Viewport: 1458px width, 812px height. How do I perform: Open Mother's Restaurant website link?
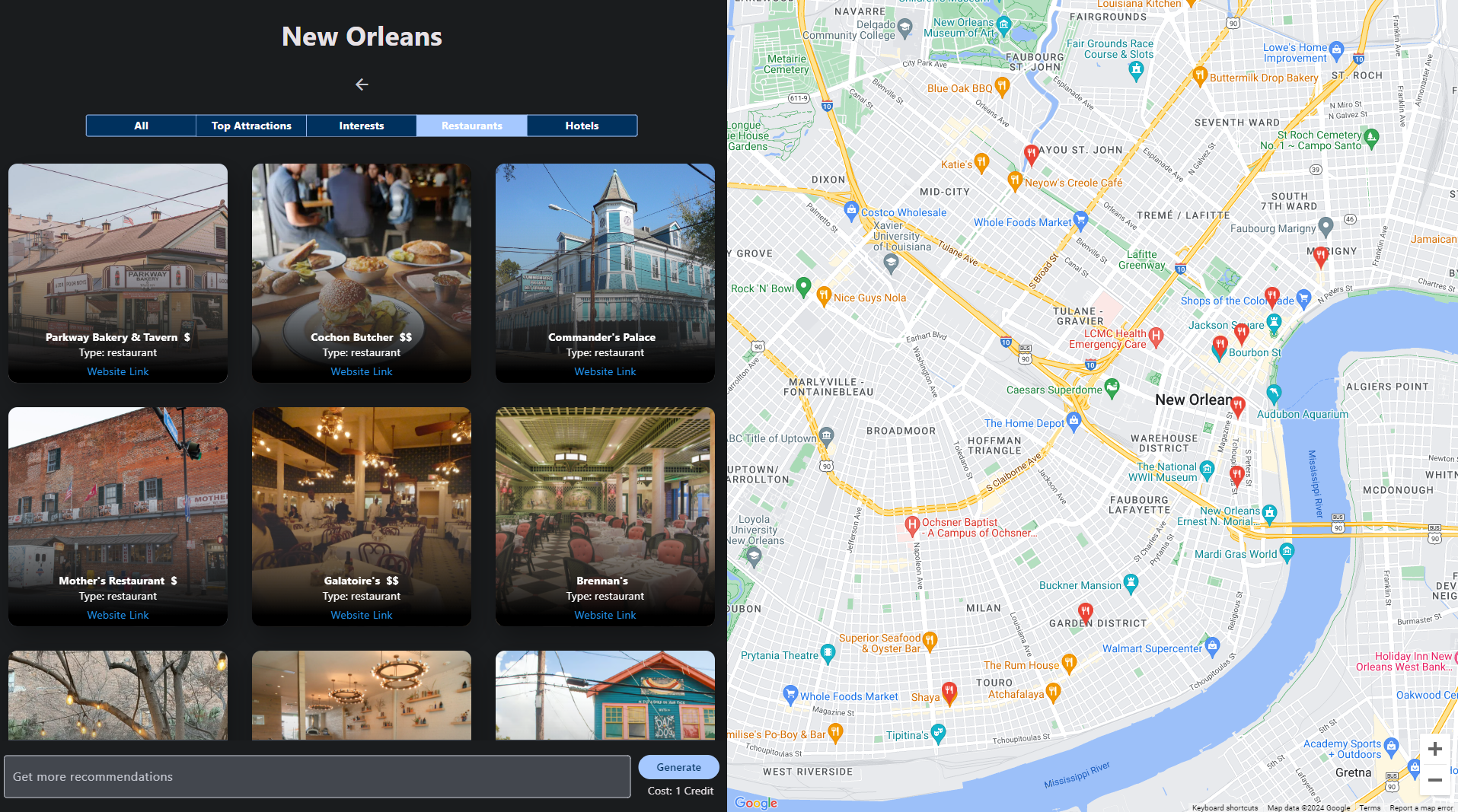click(118, 615)
